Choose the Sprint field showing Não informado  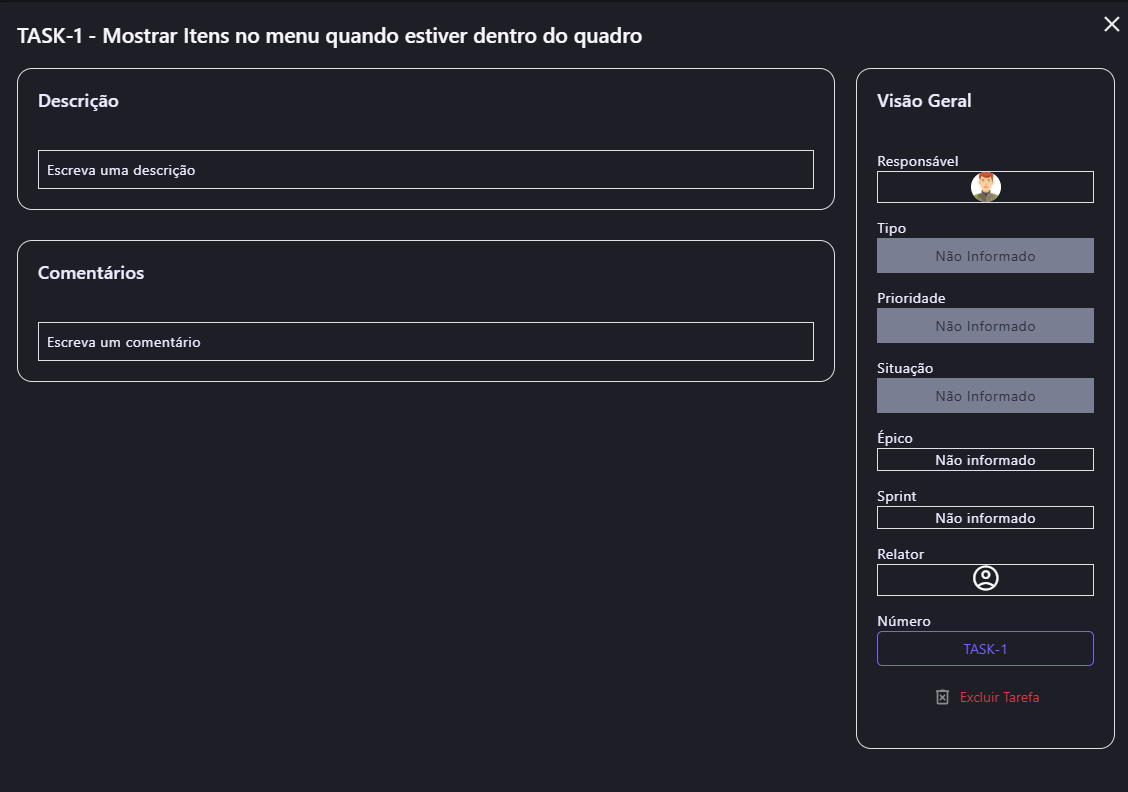(985, 518)
